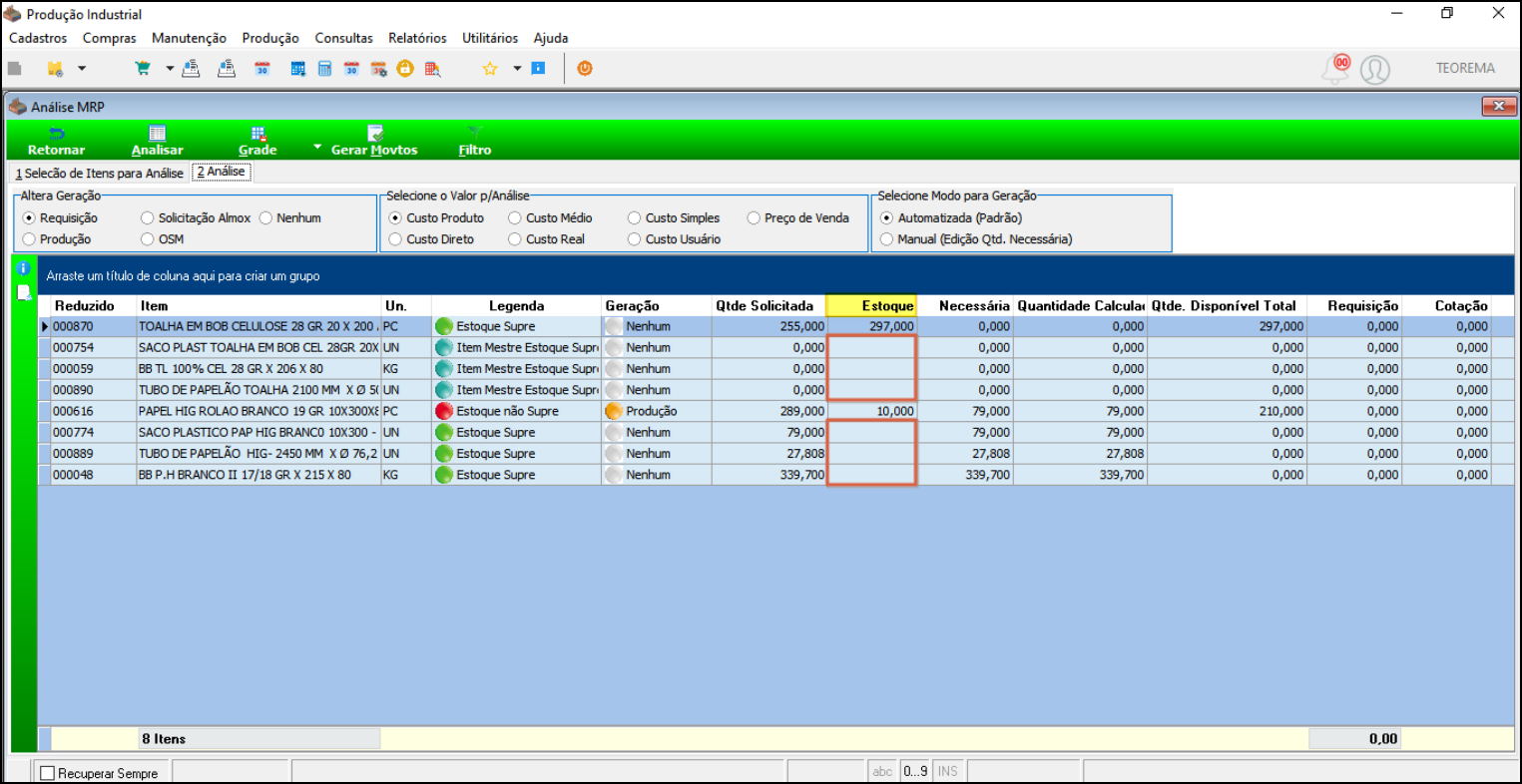
Task: Click the Gerar Movtos button
Action: [374, 141]
